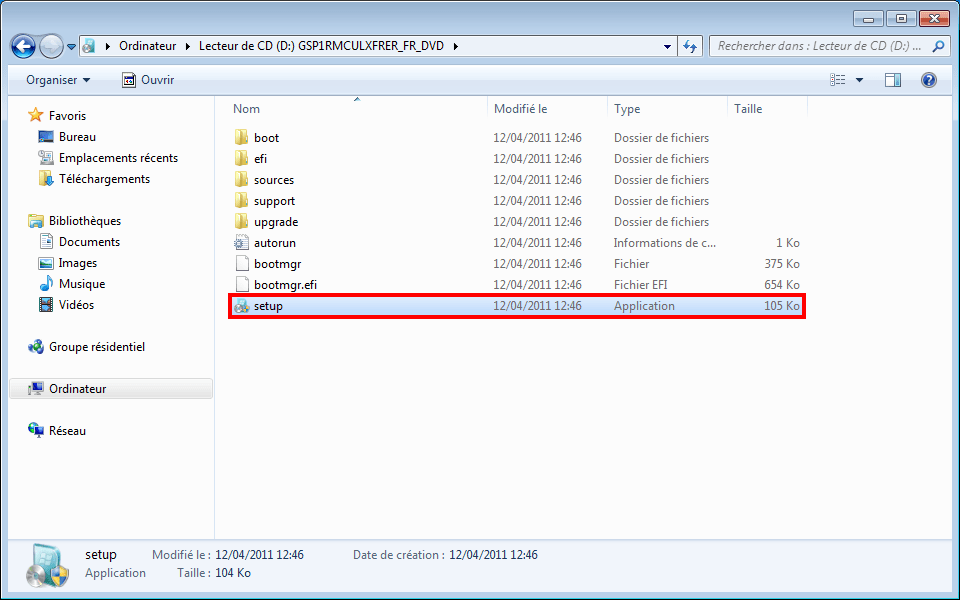Select Bibliothèques in navigation pane
The height and width of the screenshot is (600, 960).
coord(84,221)
